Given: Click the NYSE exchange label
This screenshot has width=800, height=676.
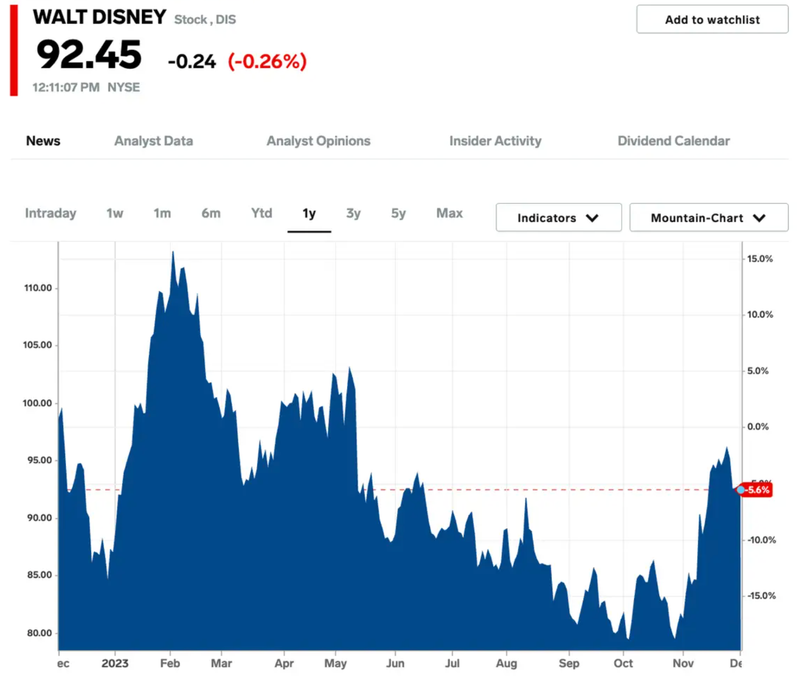Looking at the screenshot, I should click(123, 87).
